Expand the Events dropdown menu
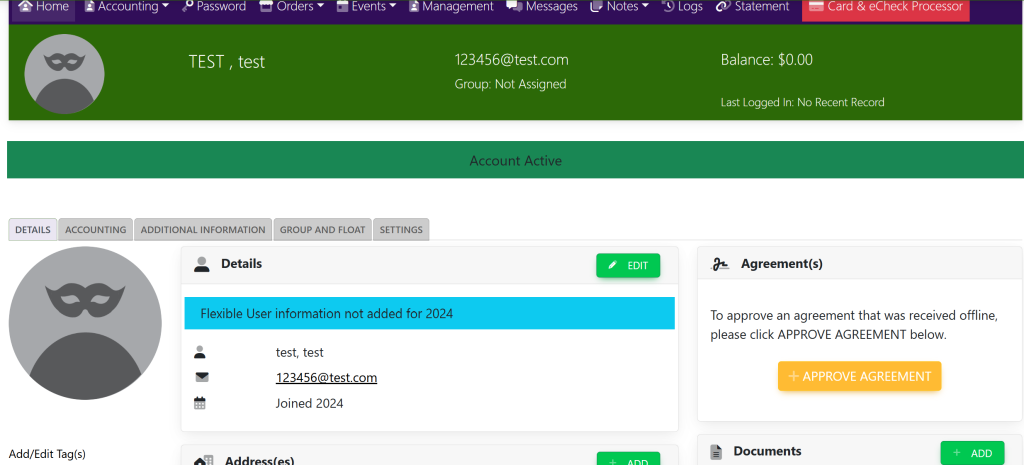 point(366,7)
